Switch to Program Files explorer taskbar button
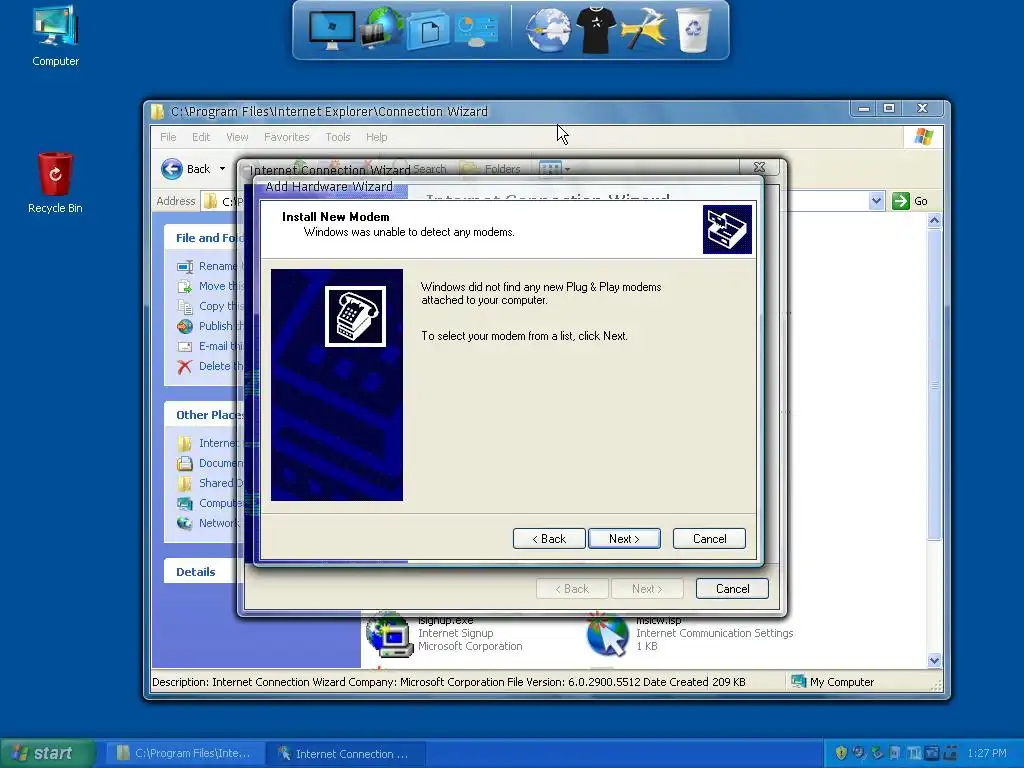The image size is (1024, 768). point(185,753)
